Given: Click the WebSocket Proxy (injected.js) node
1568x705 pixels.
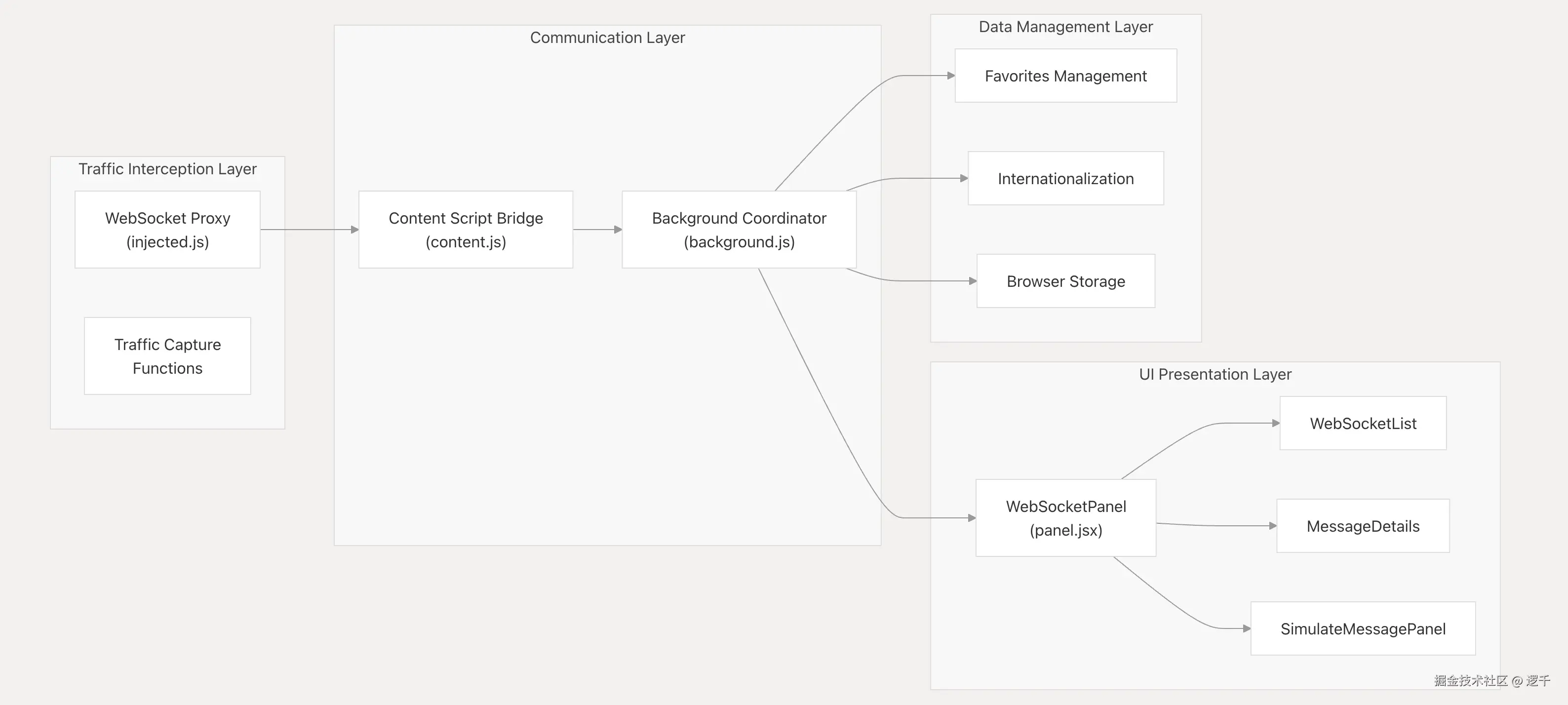Looking at the screenshot, I should 167,230.
